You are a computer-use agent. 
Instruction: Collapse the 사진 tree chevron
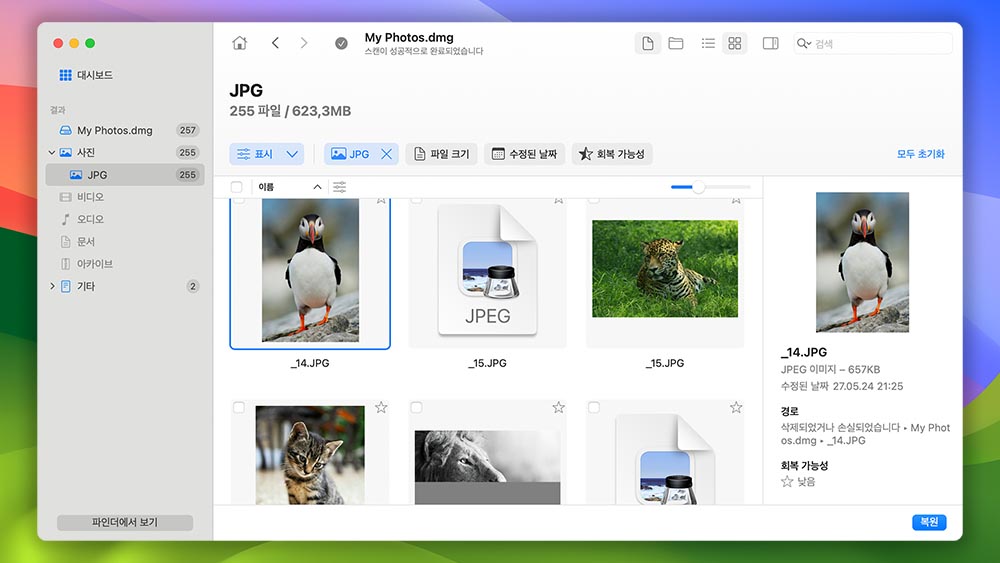tap(52, 152)
